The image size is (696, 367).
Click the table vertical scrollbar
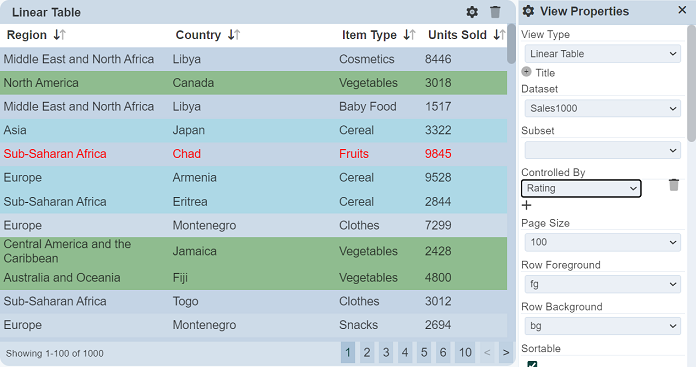click(x=511, y=43)
